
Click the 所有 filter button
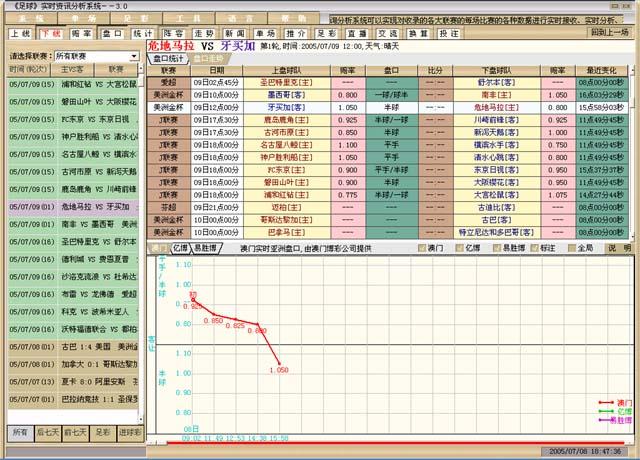click(x=20, y=433)
